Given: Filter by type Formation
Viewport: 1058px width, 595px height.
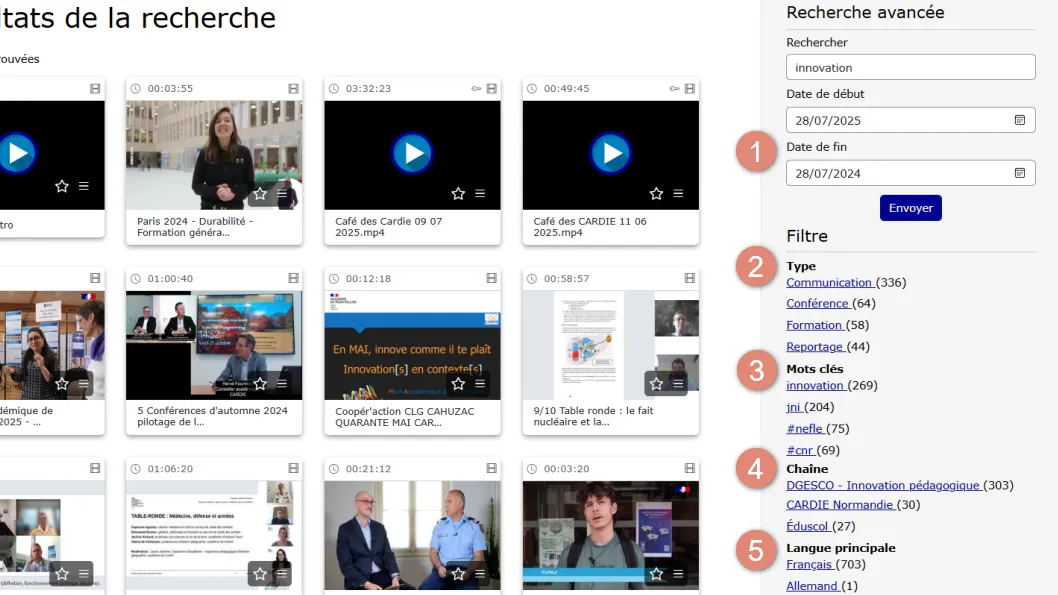Looking at the screenshot, I should click(x=814, y=325).
